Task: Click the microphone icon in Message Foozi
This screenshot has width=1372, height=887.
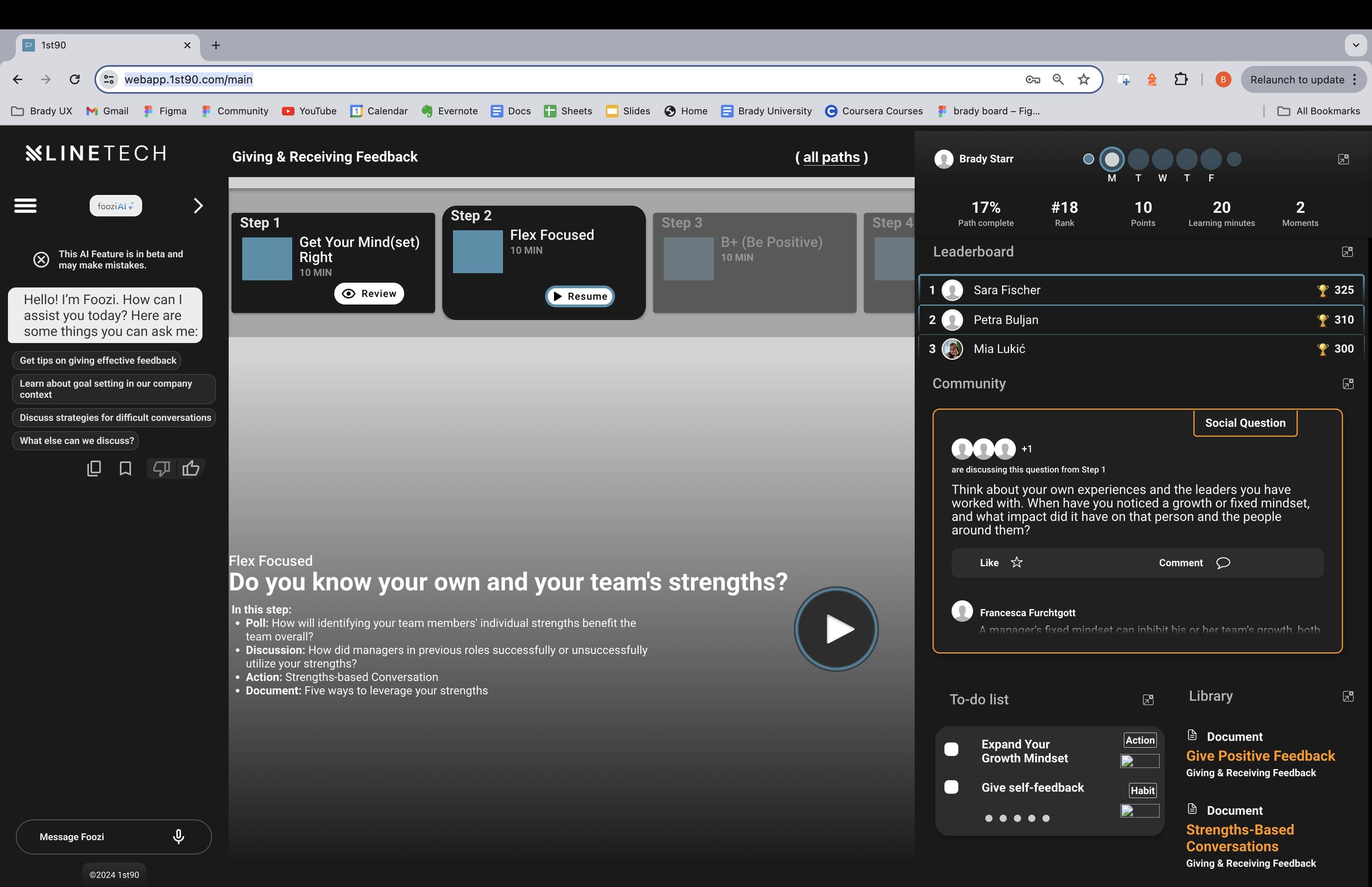Action: click(178, 836)
